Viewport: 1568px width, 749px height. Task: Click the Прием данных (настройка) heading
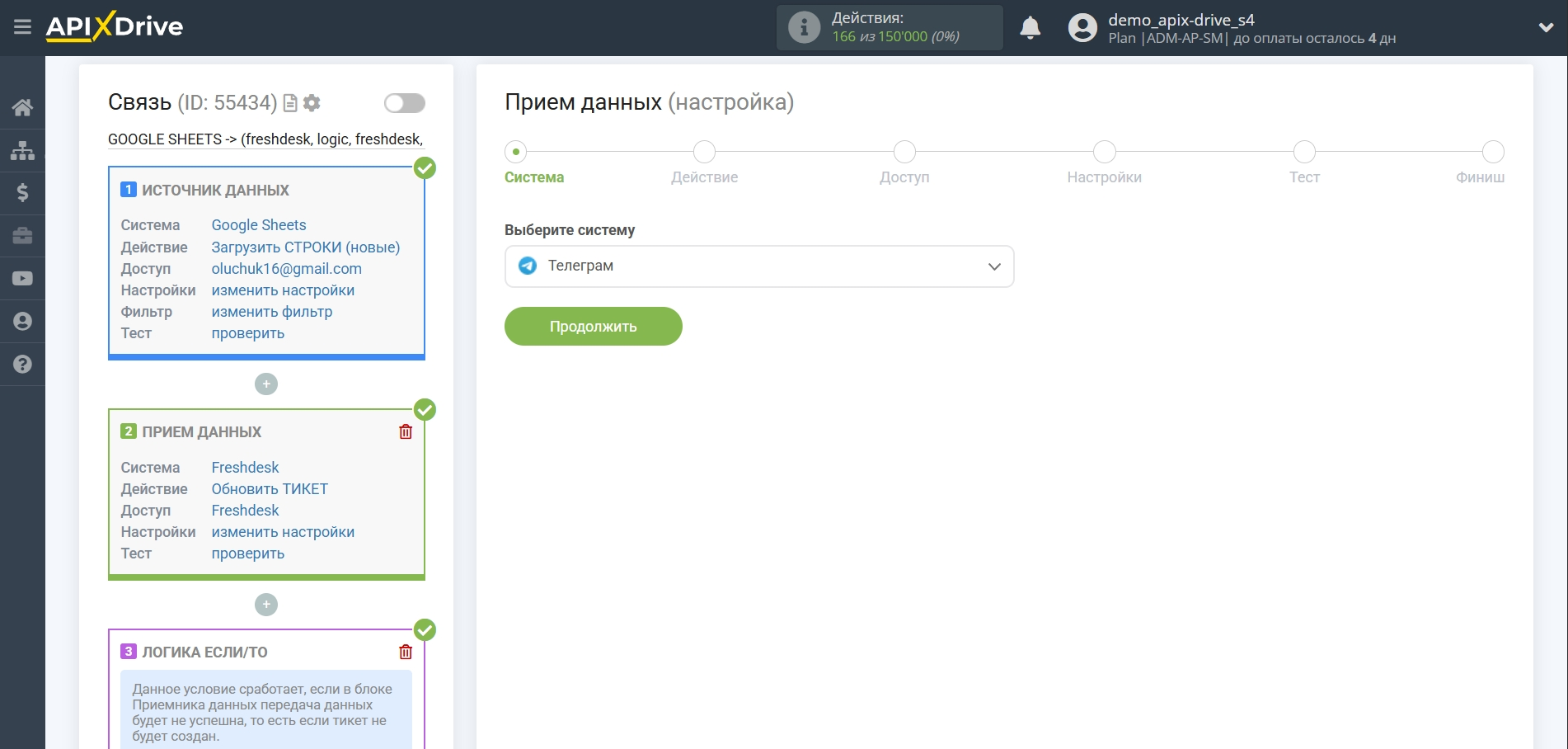coord(650,102)
